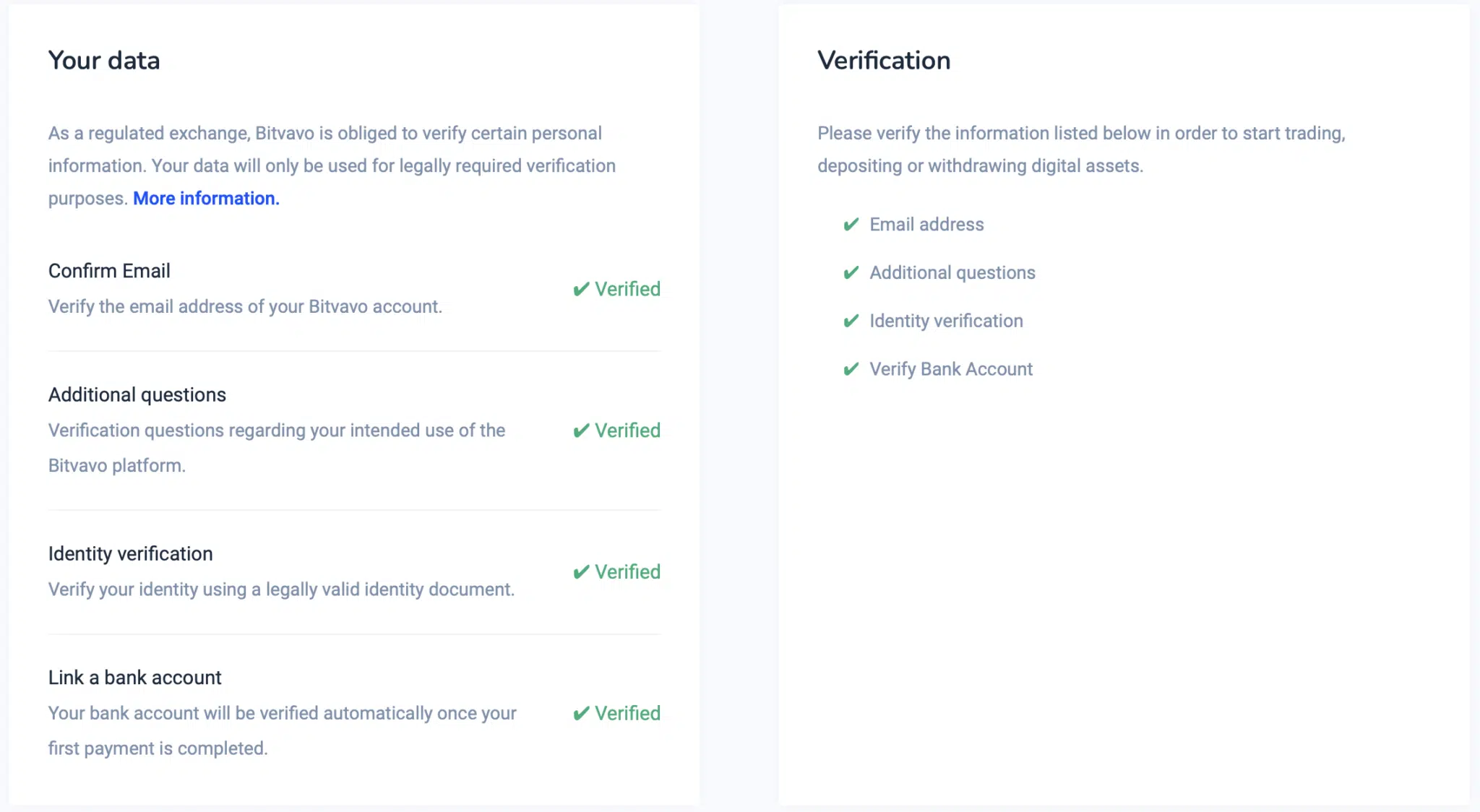This screenshot has width=1480, height=812.
Task: Select the Identity verification heading in Your data
Action: pyautogui.click(x=131, y=554)
